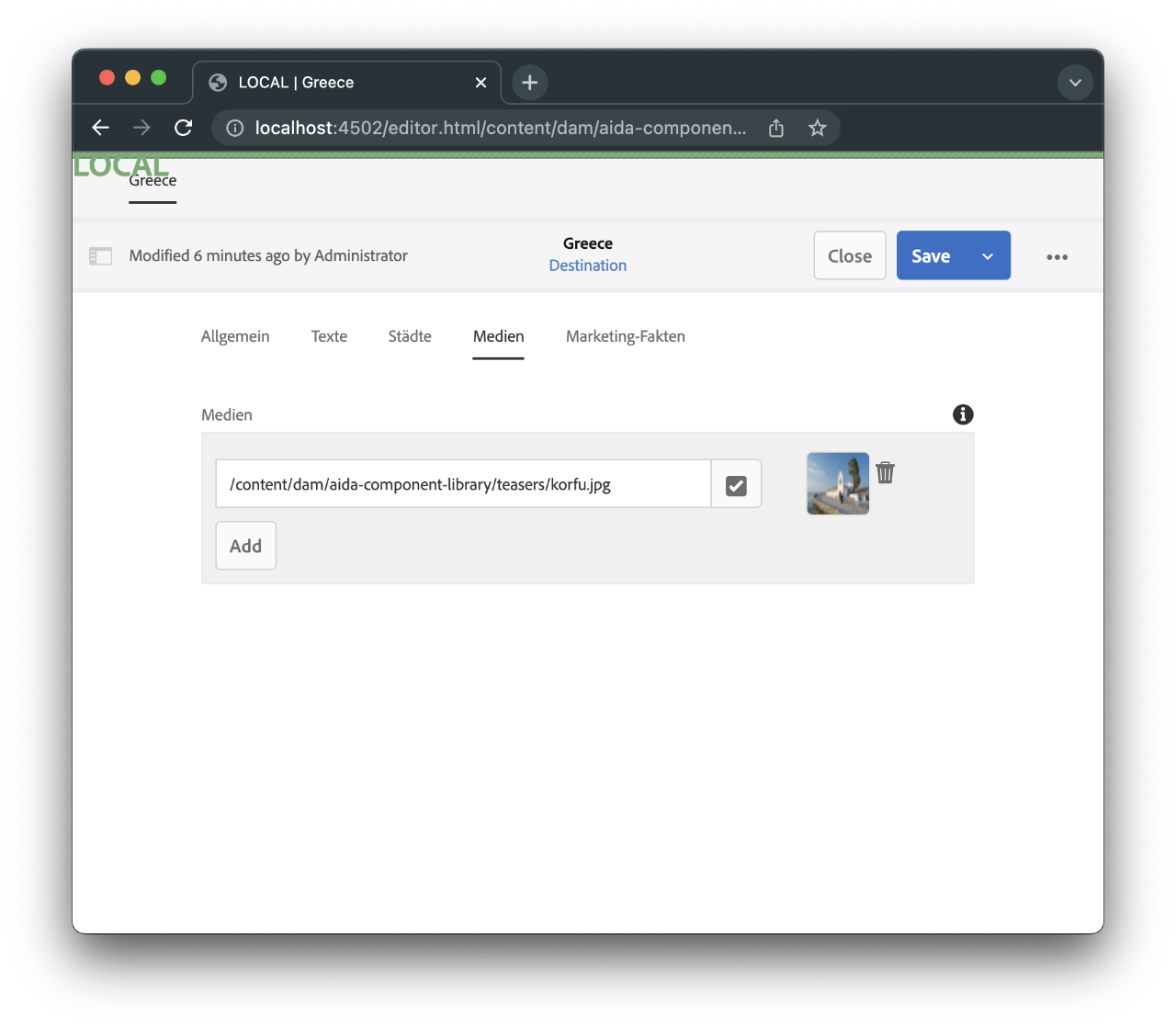Open the Save button dropdown arrow
Image resolution: width=1176 pixels, height=1029 pixels.
point(987,255)
